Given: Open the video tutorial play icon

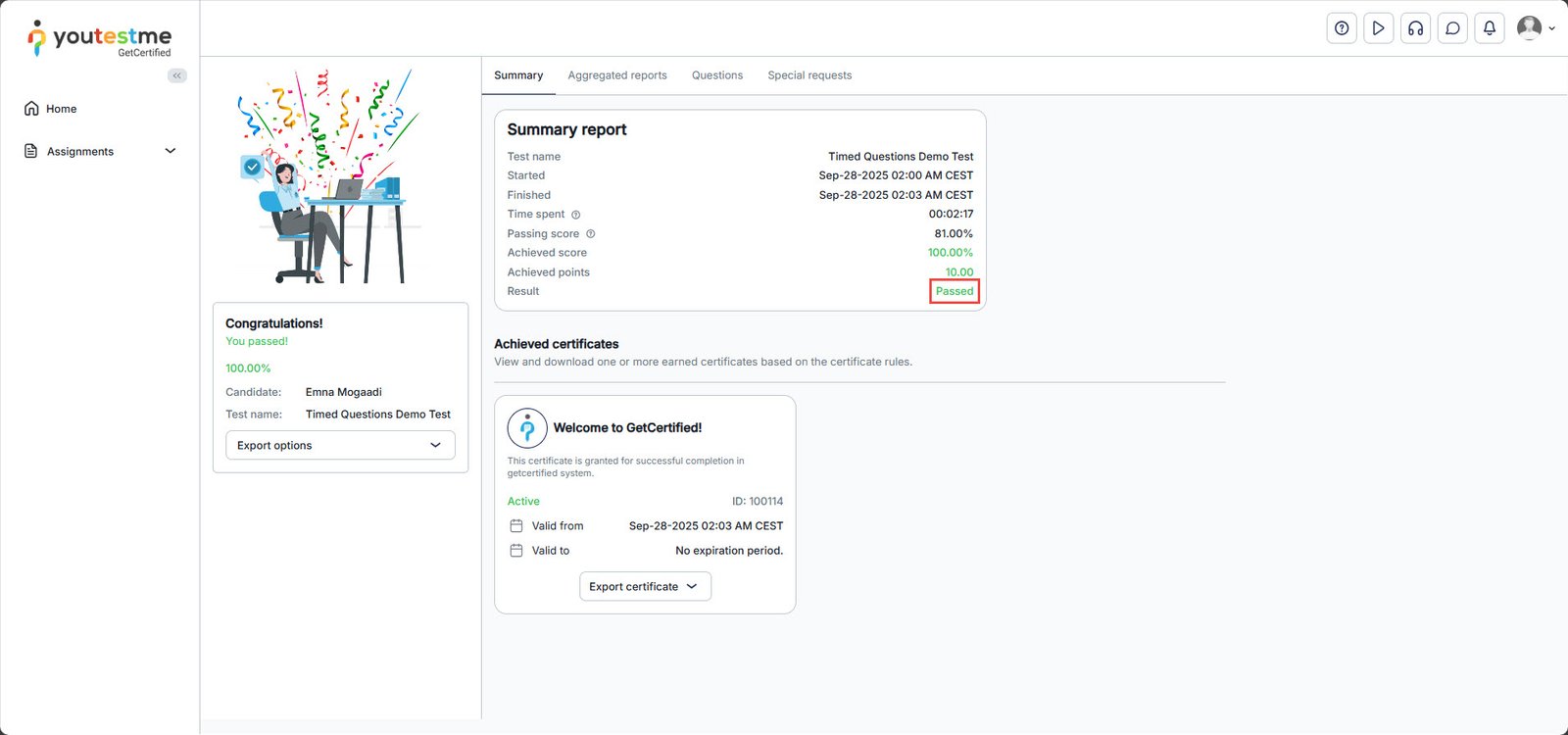Looking at the screenshot, I should pyautogui.click(x=1378, y=28).
